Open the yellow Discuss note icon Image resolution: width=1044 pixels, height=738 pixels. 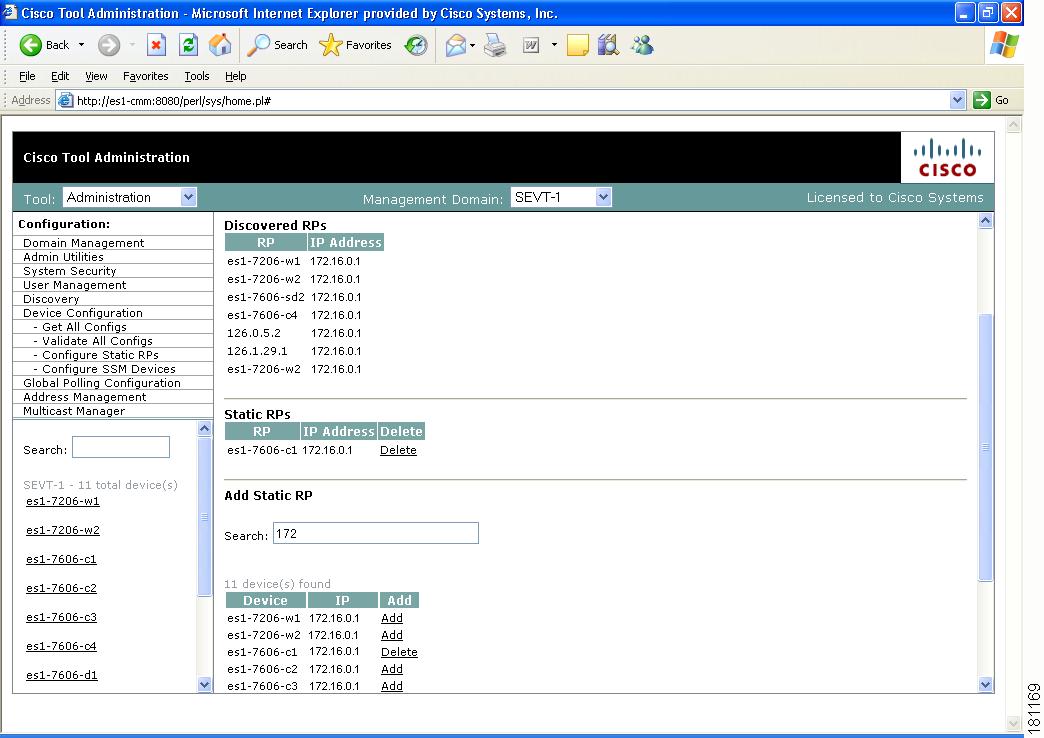[x=577, y=45]
